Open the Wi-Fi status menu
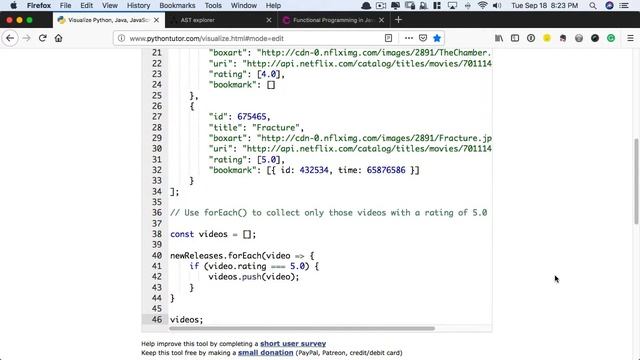Screen dimensions: 640x360 pos(482,6)
